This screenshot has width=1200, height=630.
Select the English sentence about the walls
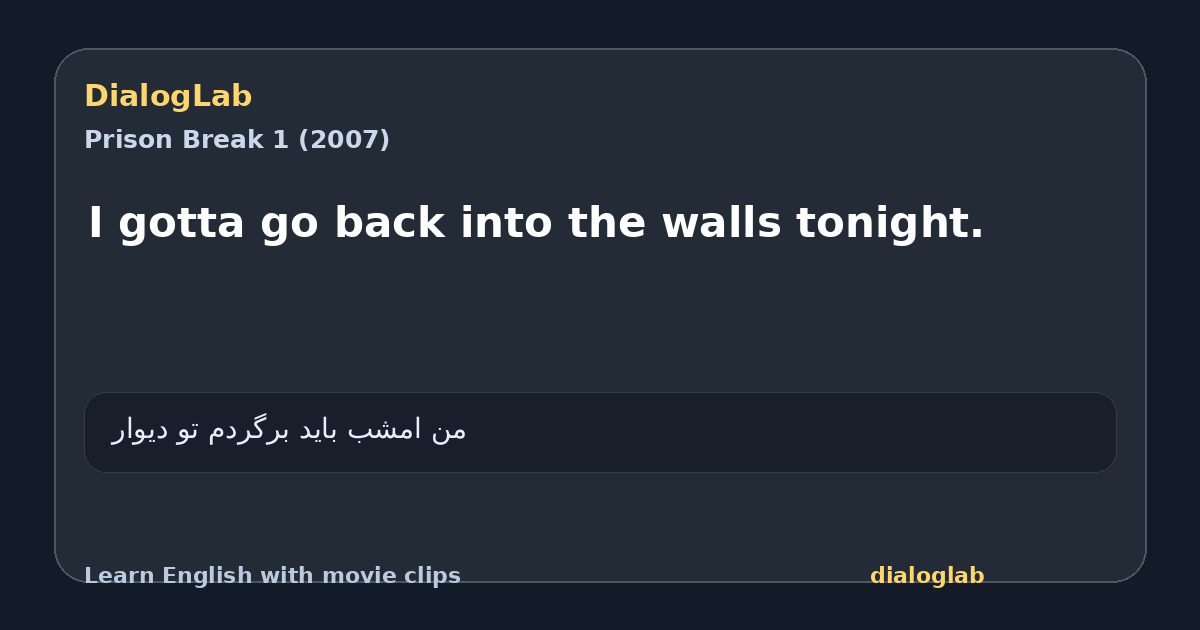click(536, 223)
